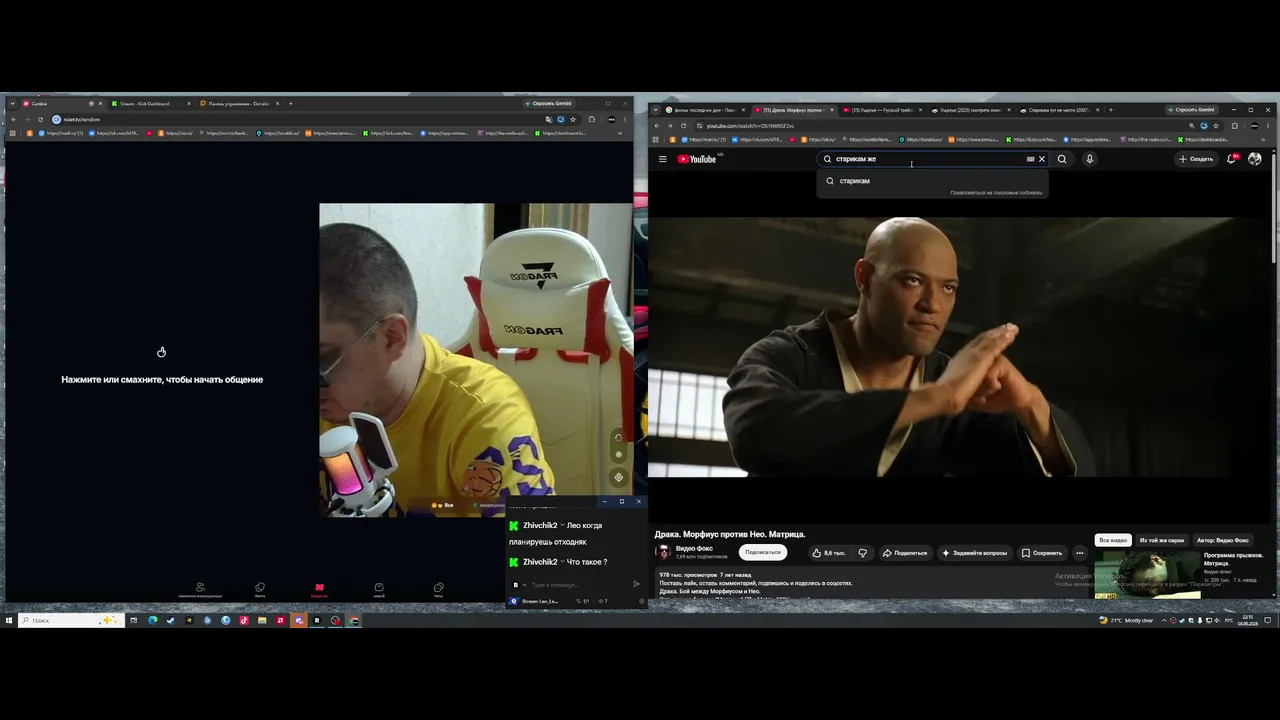This screenshot has width=1280, height=720.
Task: Bookmark the YouTube page with the star
Action: point(1216,126)
